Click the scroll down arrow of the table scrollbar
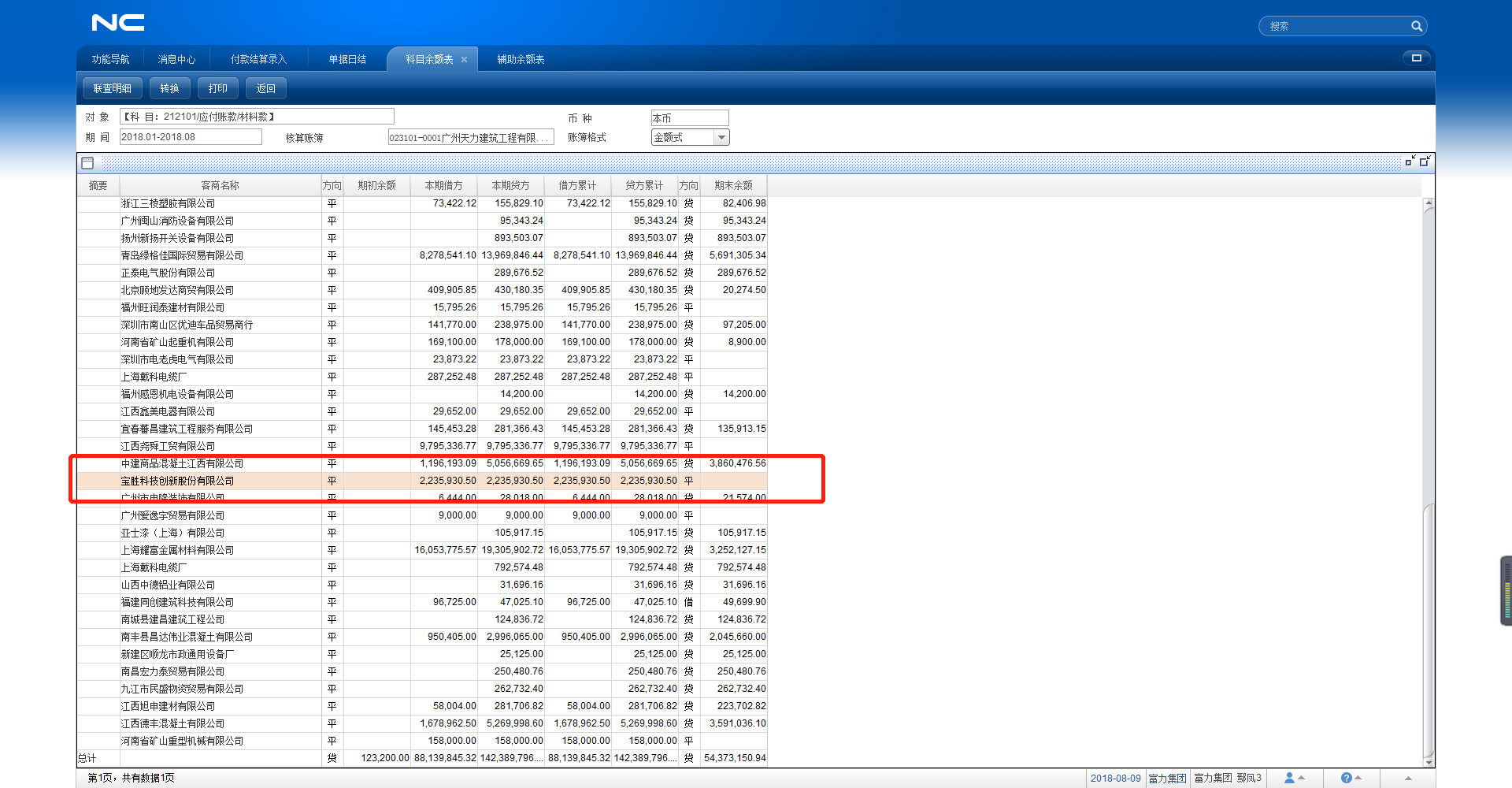Screen dimensions: 1512x788 [x=1429, y=761]
